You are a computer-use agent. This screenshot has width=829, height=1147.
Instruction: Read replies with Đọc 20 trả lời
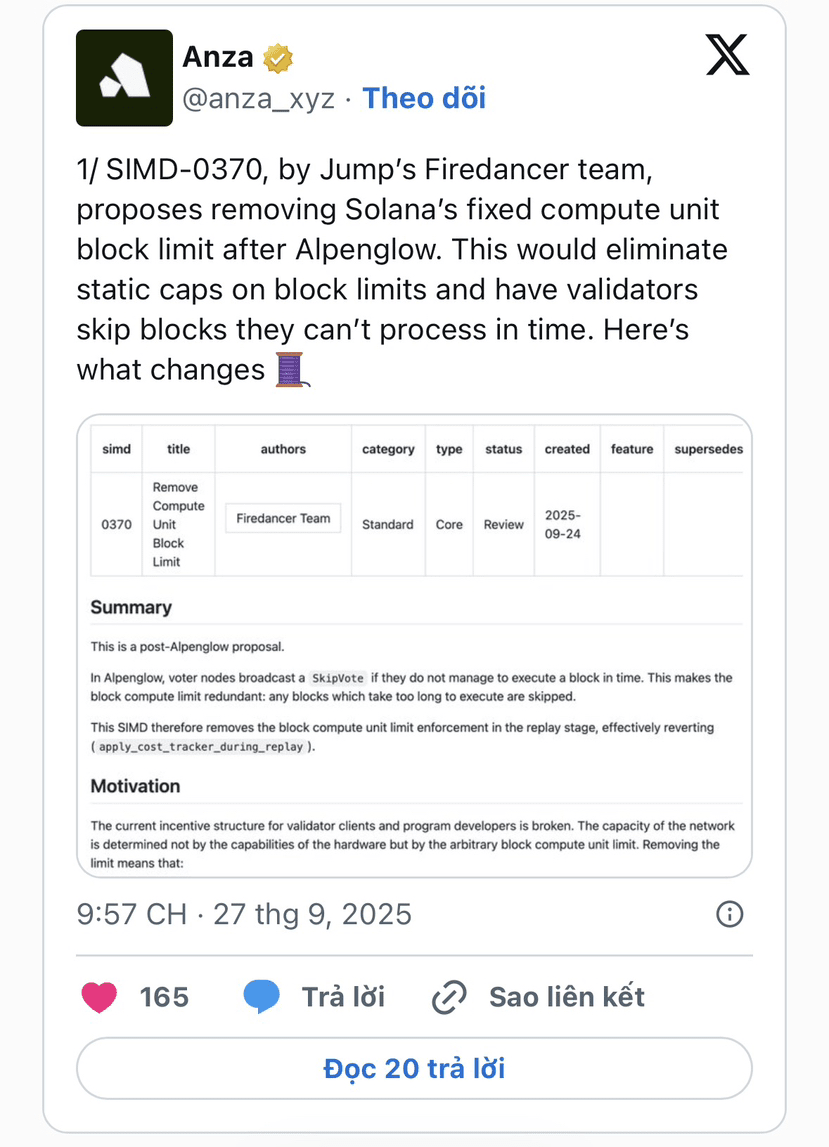point(414,1068)
